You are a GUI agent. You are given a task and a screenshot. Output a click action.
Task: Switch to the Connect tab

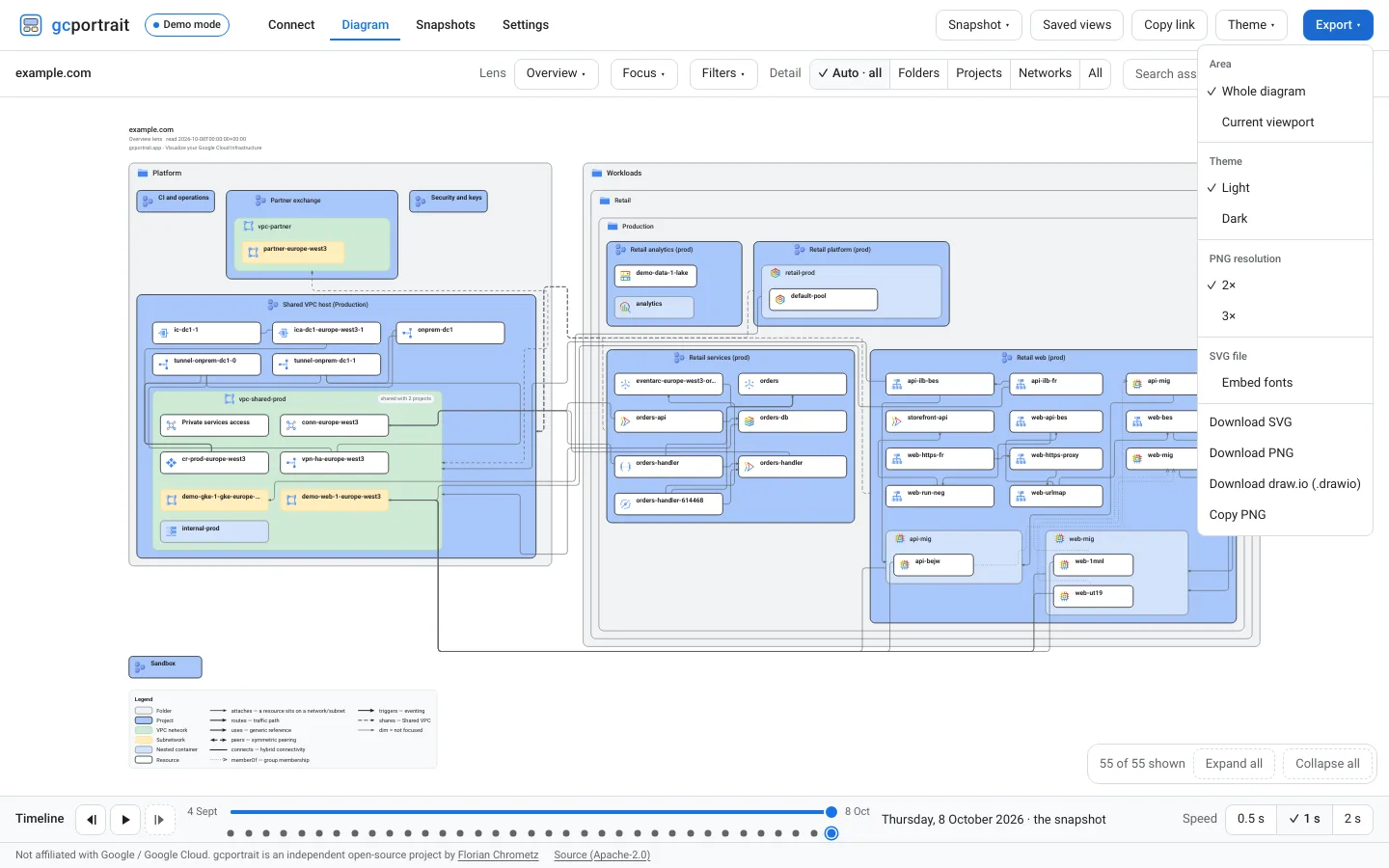point(291,25)
